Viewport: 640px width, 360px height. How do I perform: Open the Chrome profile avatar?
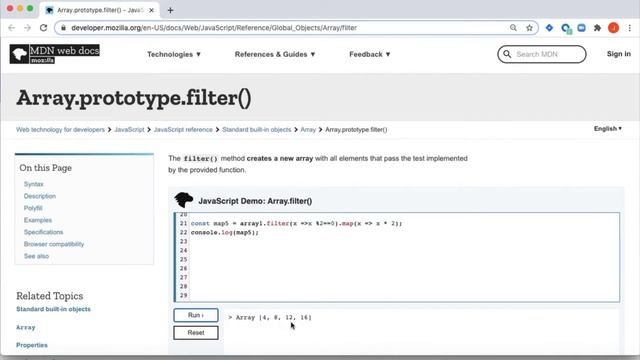pos(613,28)
